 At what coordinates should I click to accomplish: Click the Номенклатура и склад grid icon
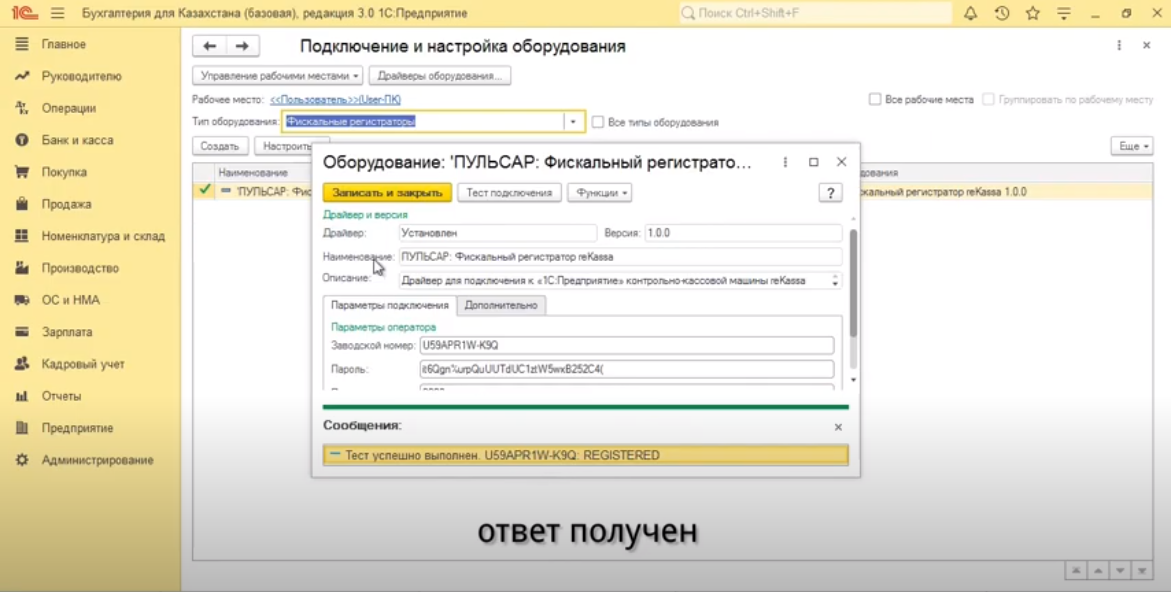point(22,236)
